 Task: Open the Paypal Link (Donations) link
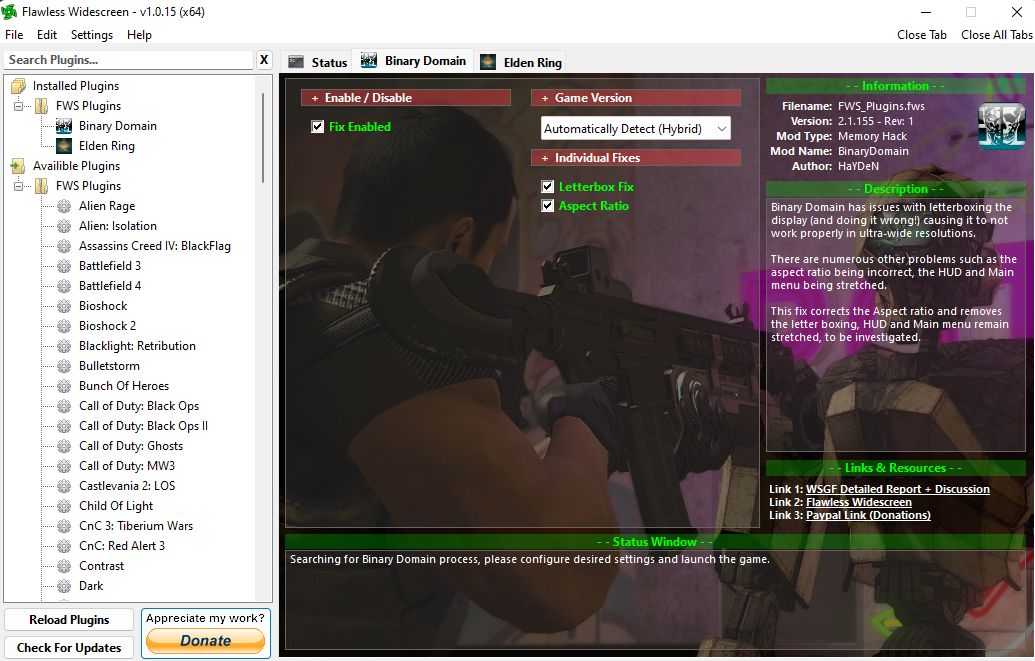click(868, 515)
